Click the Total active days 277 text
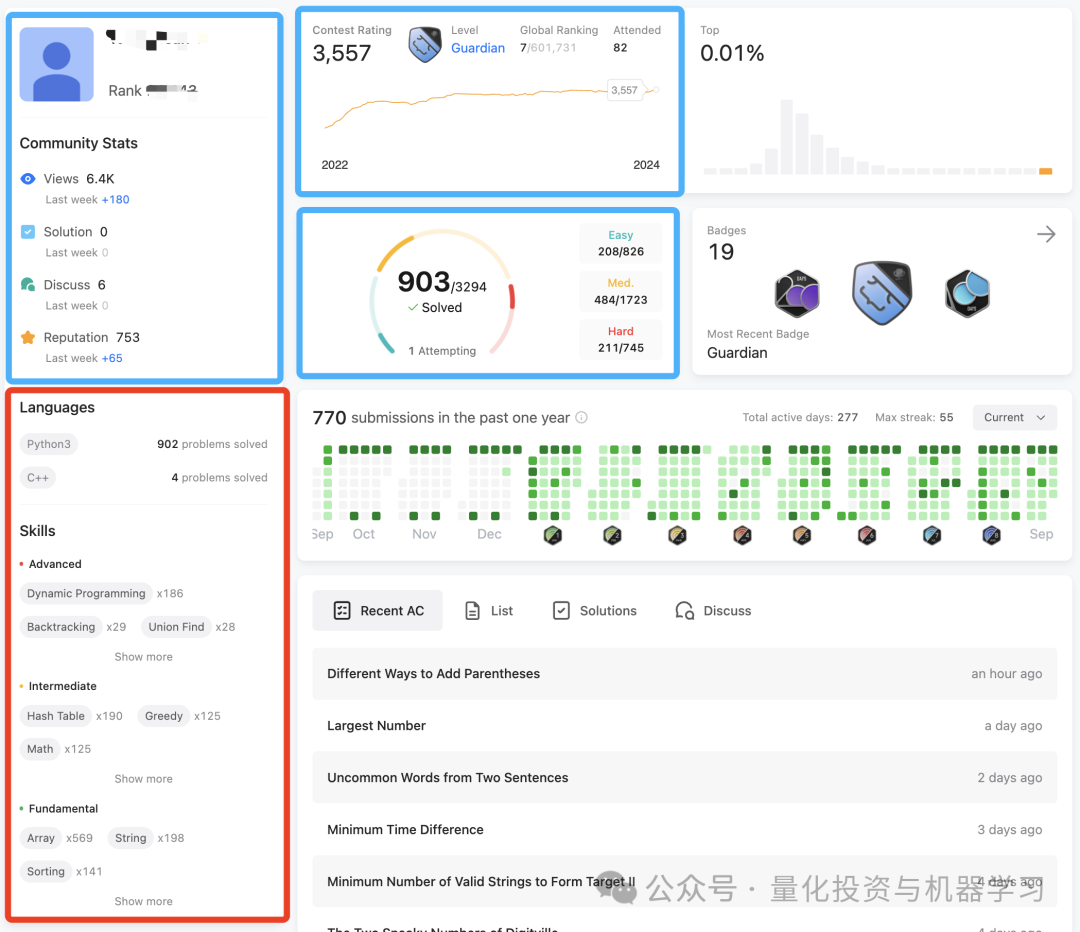 click(800, 417)
